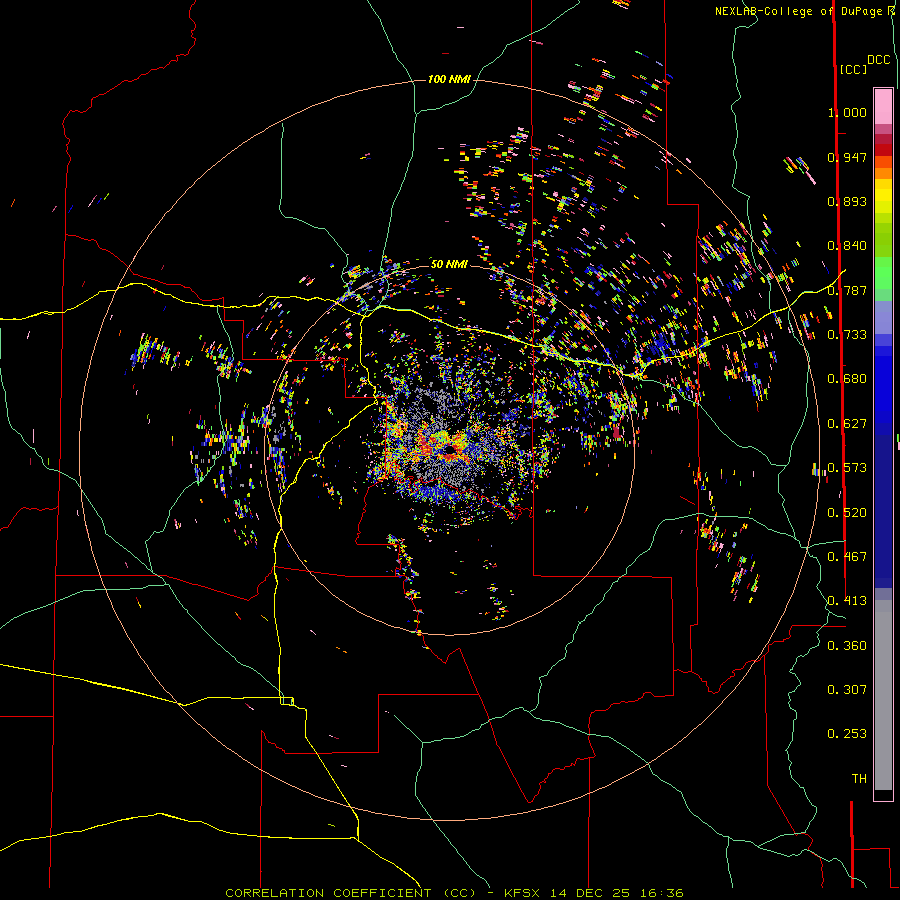Click the 0.627 scale value

pyautogui.click(x=847, y=423)
